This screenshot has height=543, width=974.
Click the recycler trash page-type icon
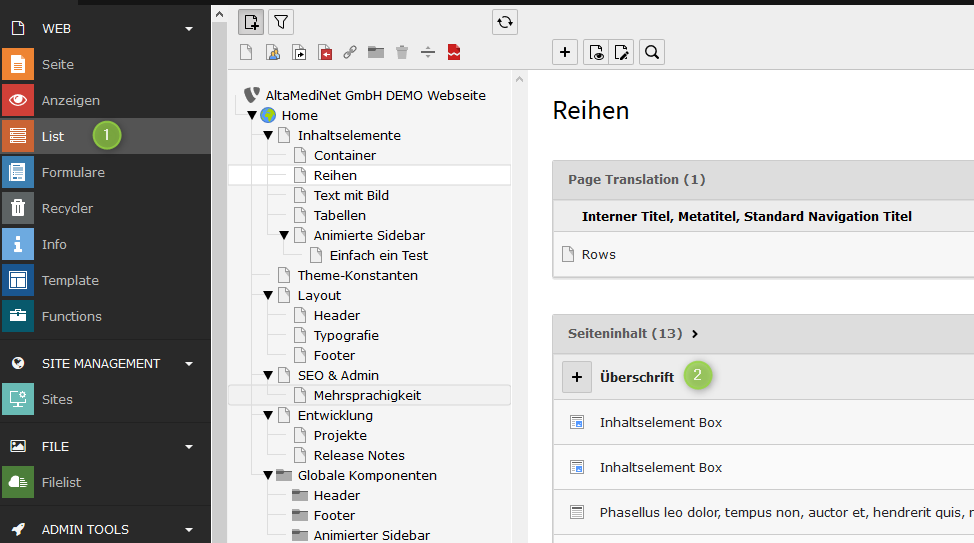click(x=402, y=52)
